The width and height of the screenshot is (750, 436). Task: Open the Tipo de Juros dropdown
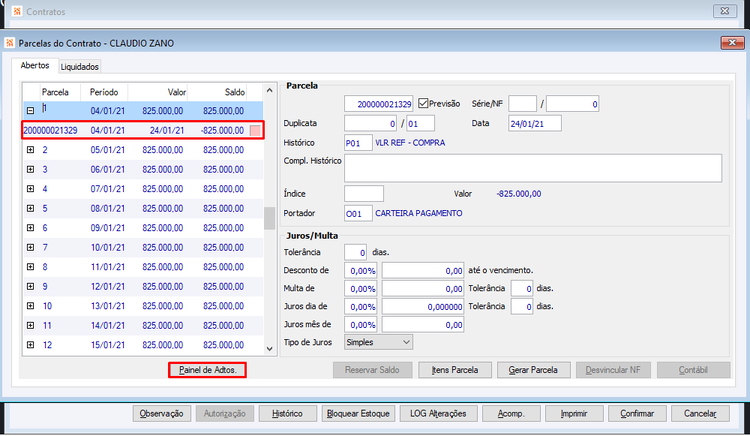click(x=378, y=342)
